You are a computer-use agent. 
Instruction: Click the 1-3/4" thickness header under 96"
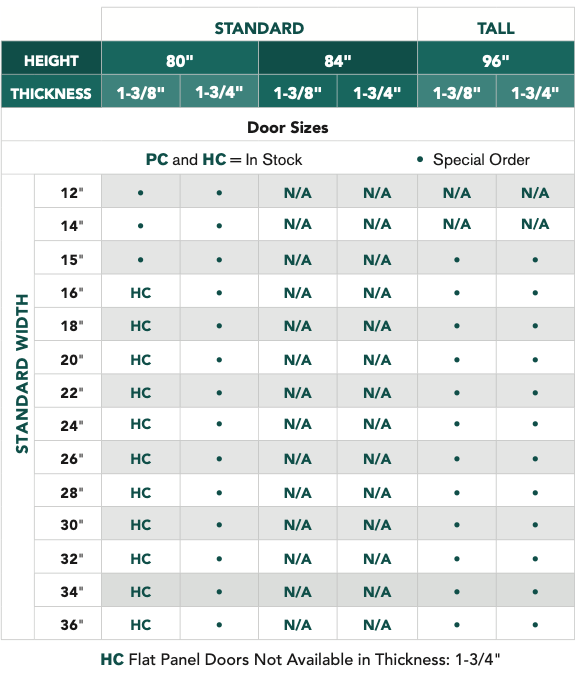pyautogui.click(x=535, y=93)
